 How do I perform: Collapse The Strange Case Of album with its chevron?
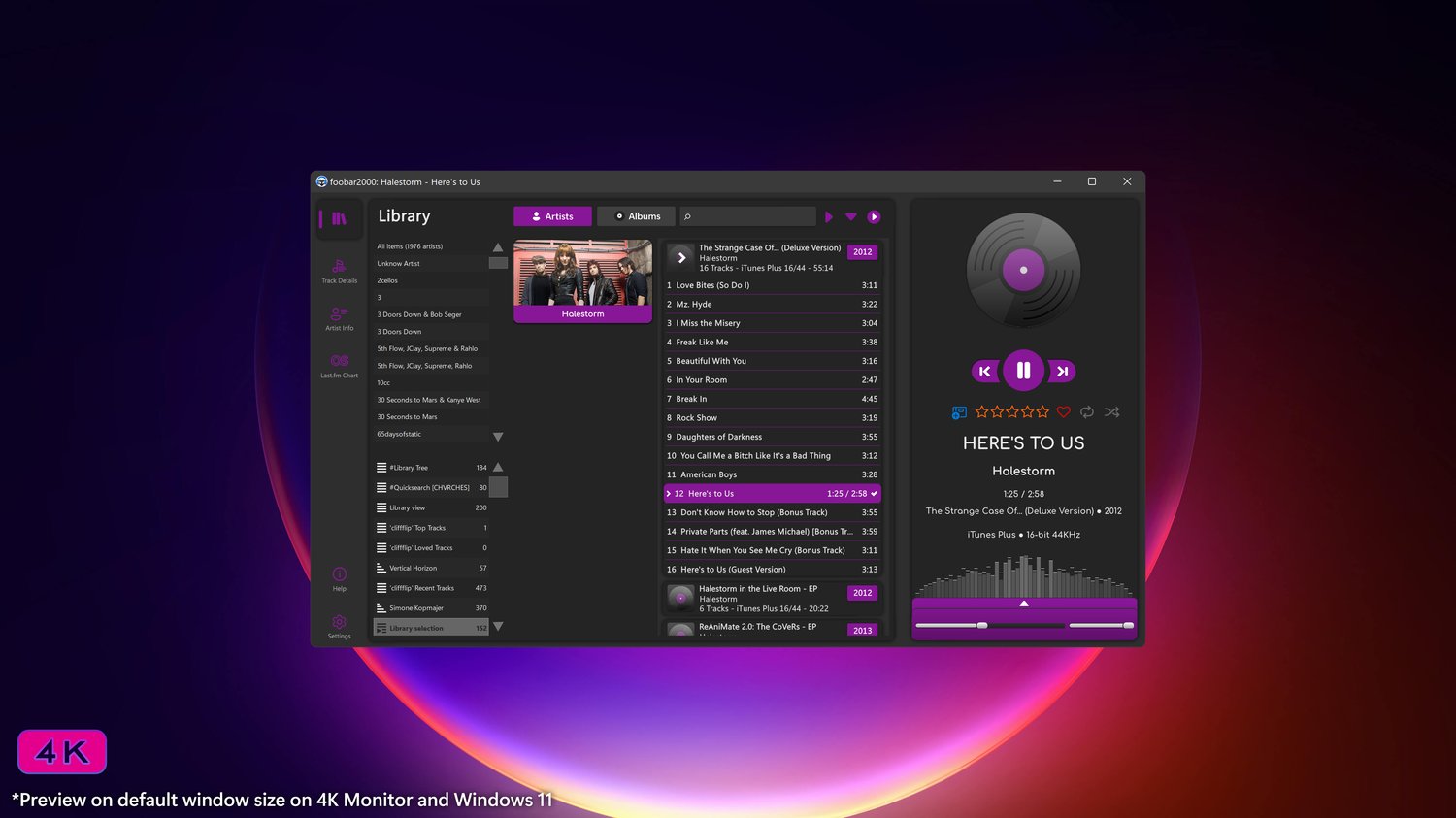coord(680,257)
